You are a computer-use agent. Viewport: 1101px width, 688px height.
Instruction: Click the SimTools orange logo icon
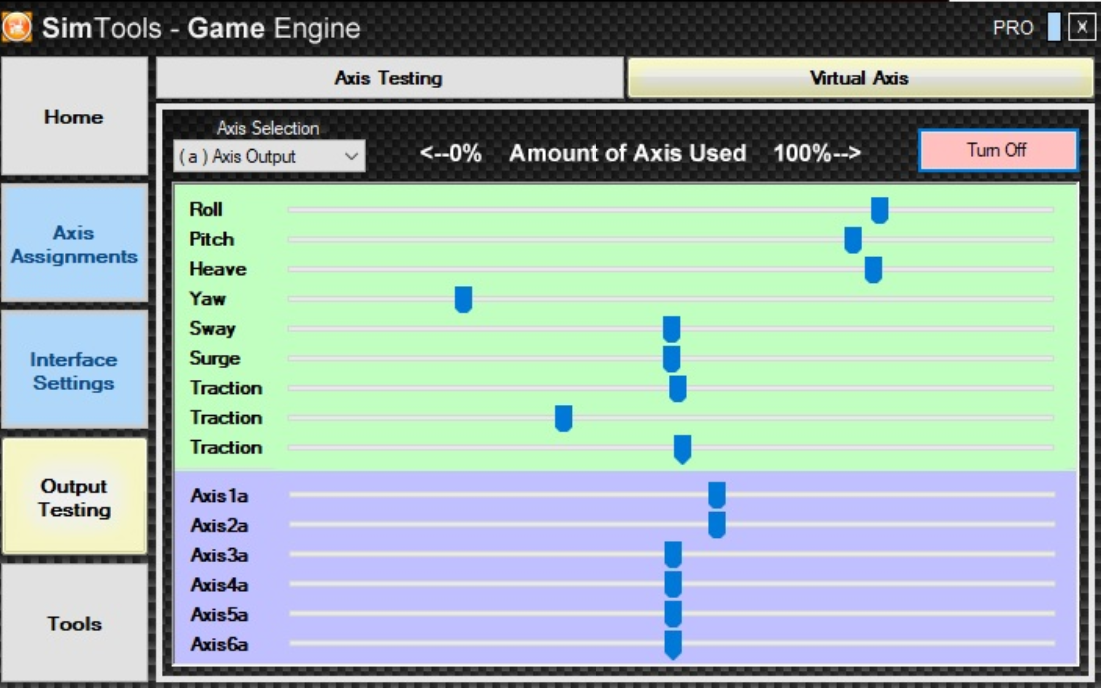(x=16, y=27)
